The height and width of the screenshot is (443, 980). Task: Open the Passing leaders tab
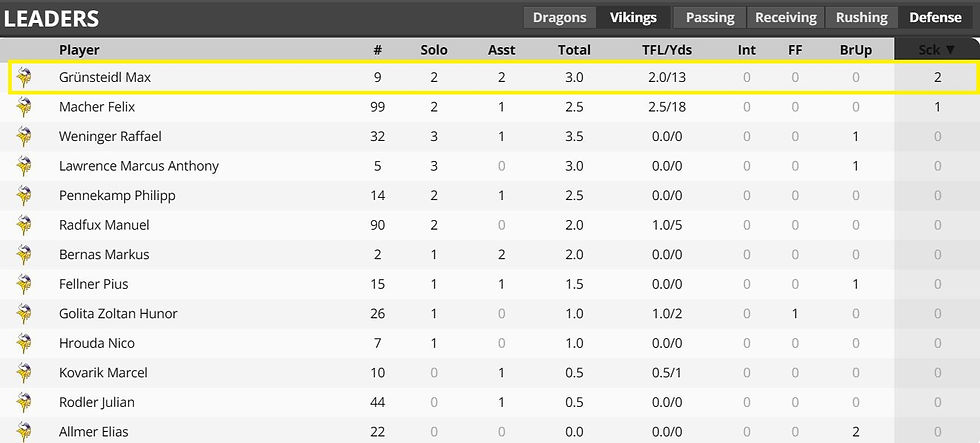tap(710, 17)
